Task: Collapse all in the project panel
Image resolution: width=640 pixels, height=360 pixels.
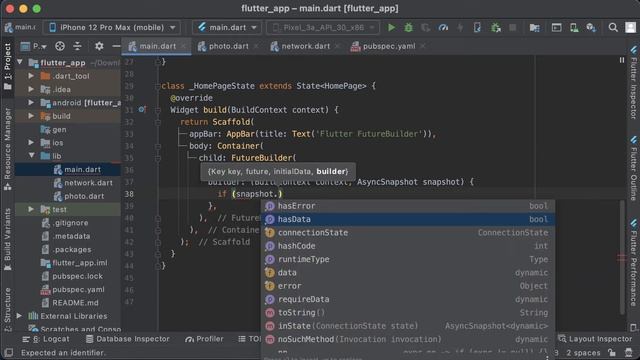Action: point(77,46)
